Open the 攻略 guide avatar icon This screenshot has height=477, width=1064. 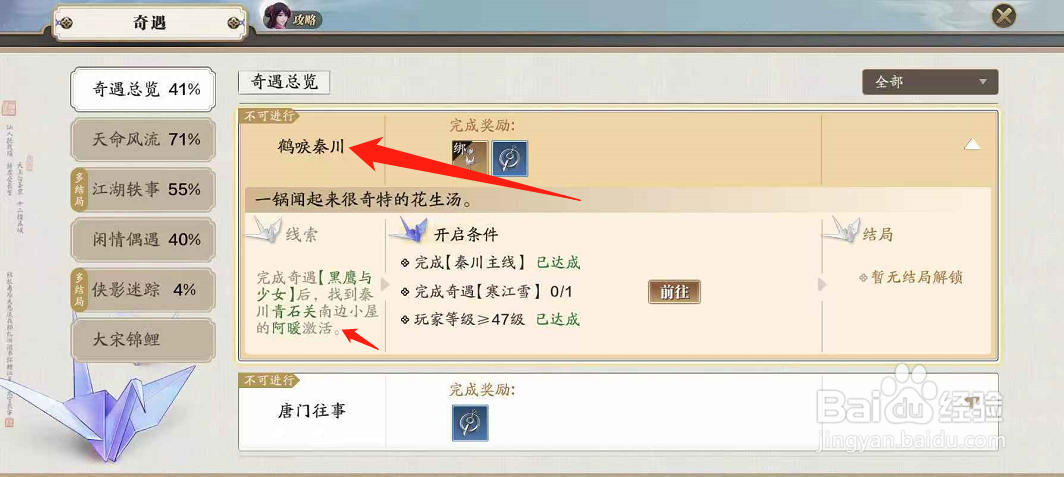277,15
